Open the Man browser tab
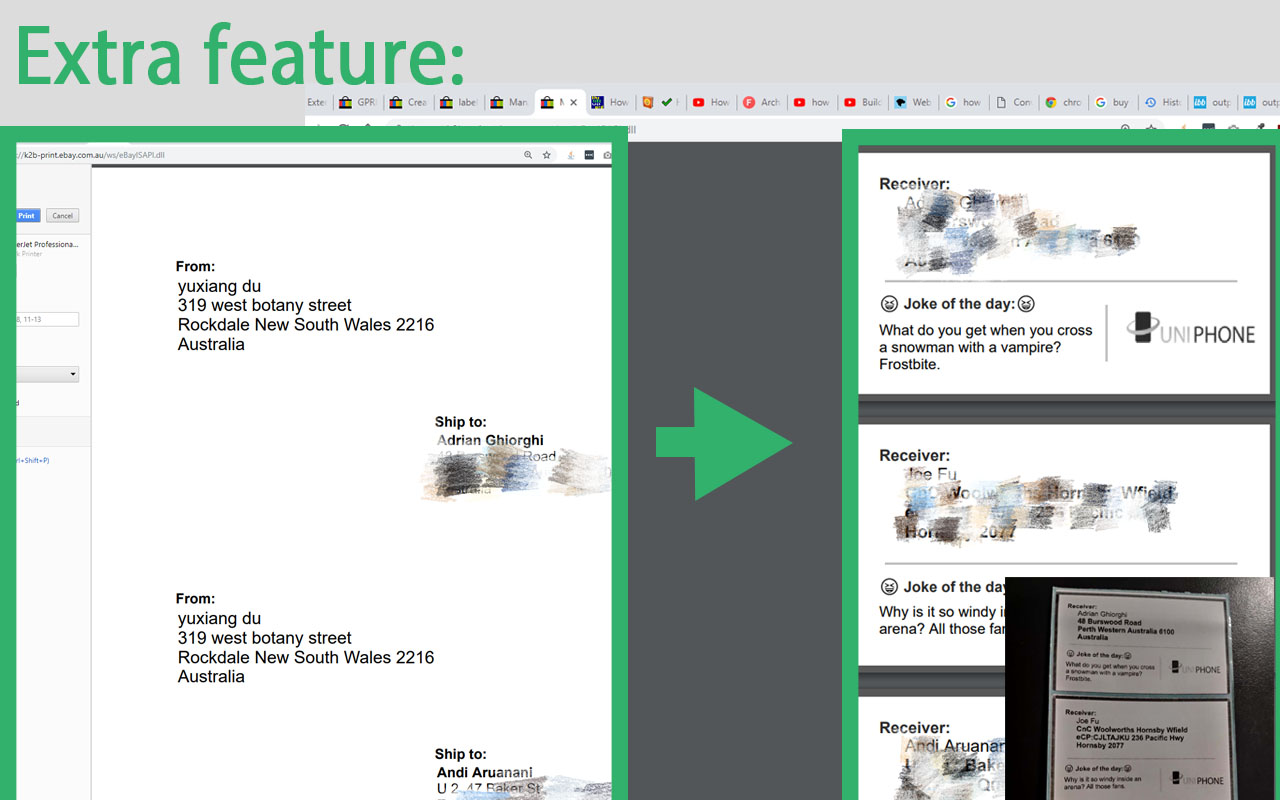Image resolution: width=1280 pixels, height=800 pixels. coord(509,102)
